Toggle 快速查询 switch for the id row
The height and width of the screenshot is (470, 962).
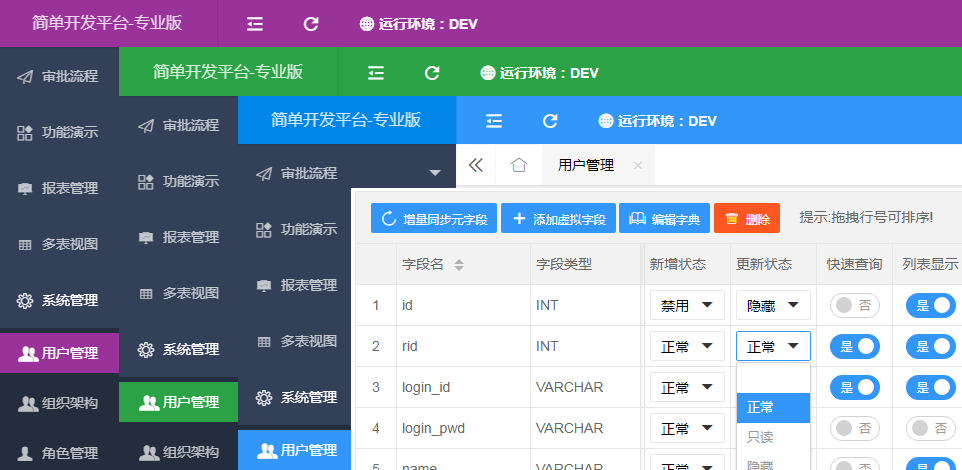854,305
